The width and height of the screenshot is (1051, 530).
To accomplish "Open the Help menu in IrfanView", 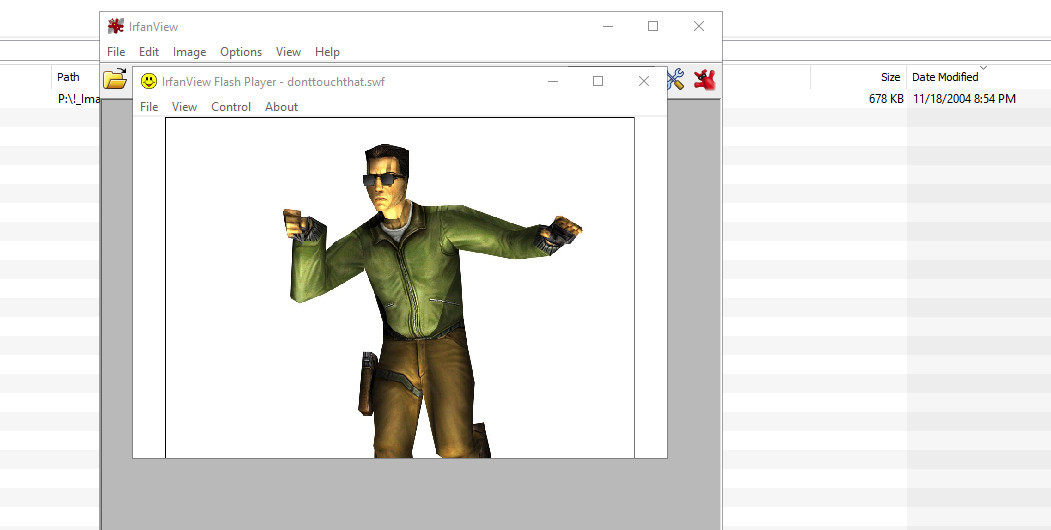I will point(327,52).
